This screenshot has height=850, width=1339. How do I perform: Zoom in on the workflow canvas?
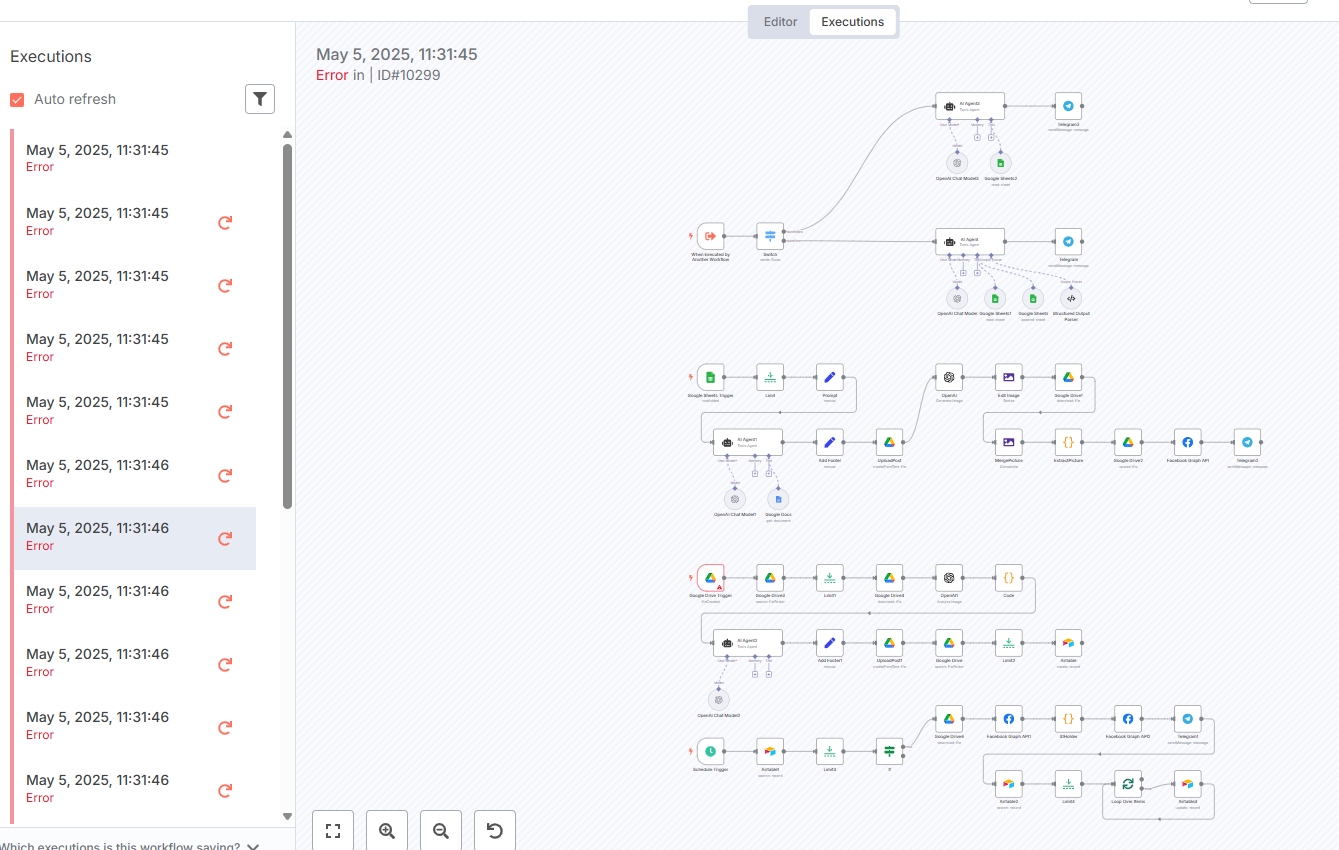387,831
